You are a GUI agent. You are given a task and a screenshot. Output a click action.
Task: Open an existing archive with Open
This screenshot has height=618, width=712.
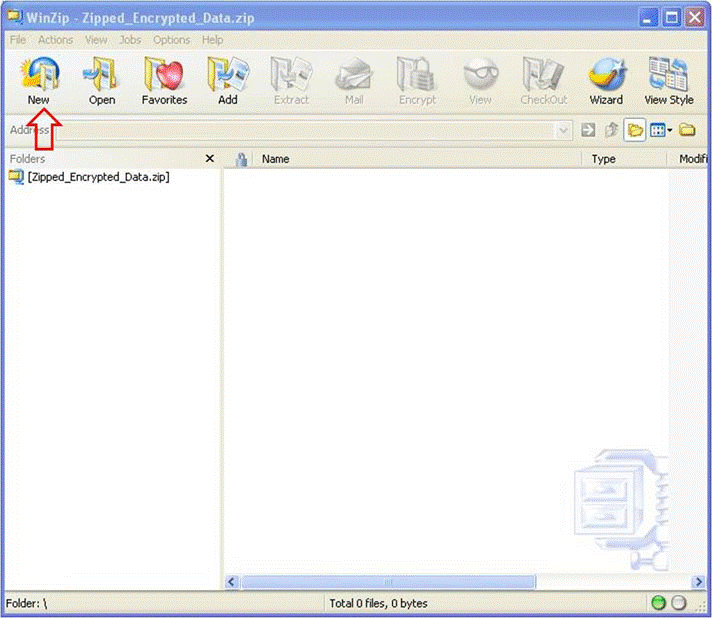click(x=102, y=81)
